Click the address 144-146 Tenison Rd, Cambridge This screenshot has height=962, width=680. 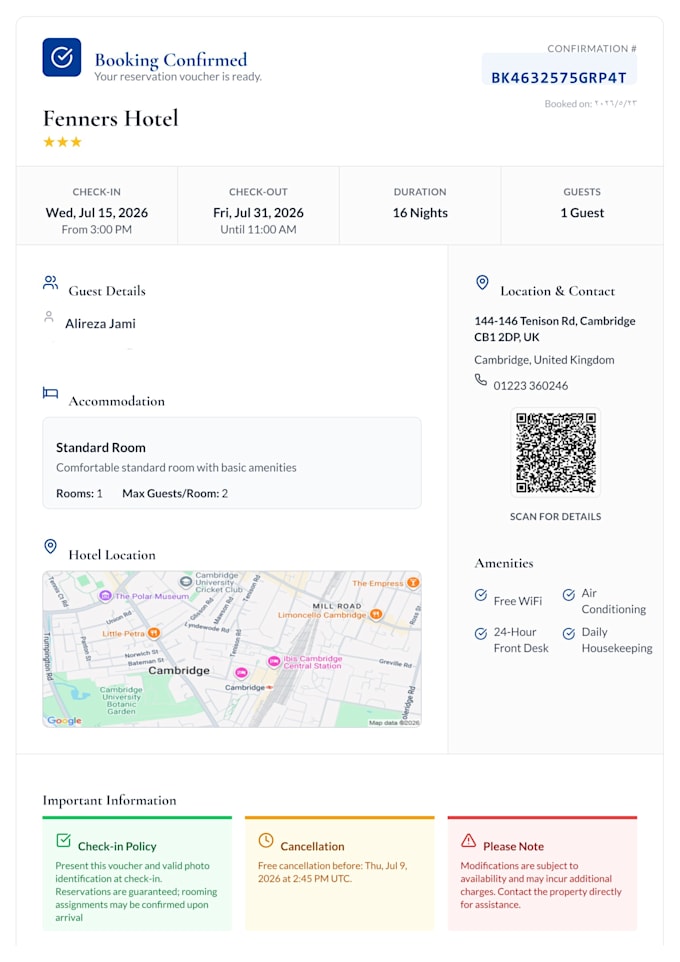coord(555,321)
